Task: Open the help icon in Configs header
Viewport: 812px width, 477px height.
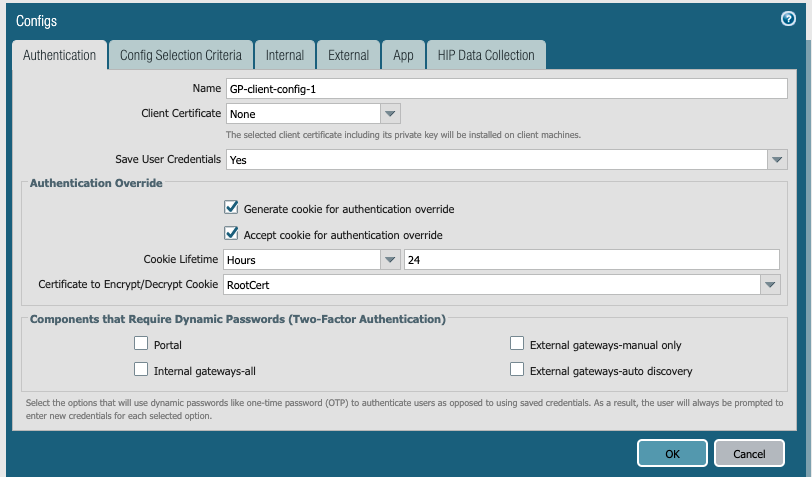Action: pos(788,19)
